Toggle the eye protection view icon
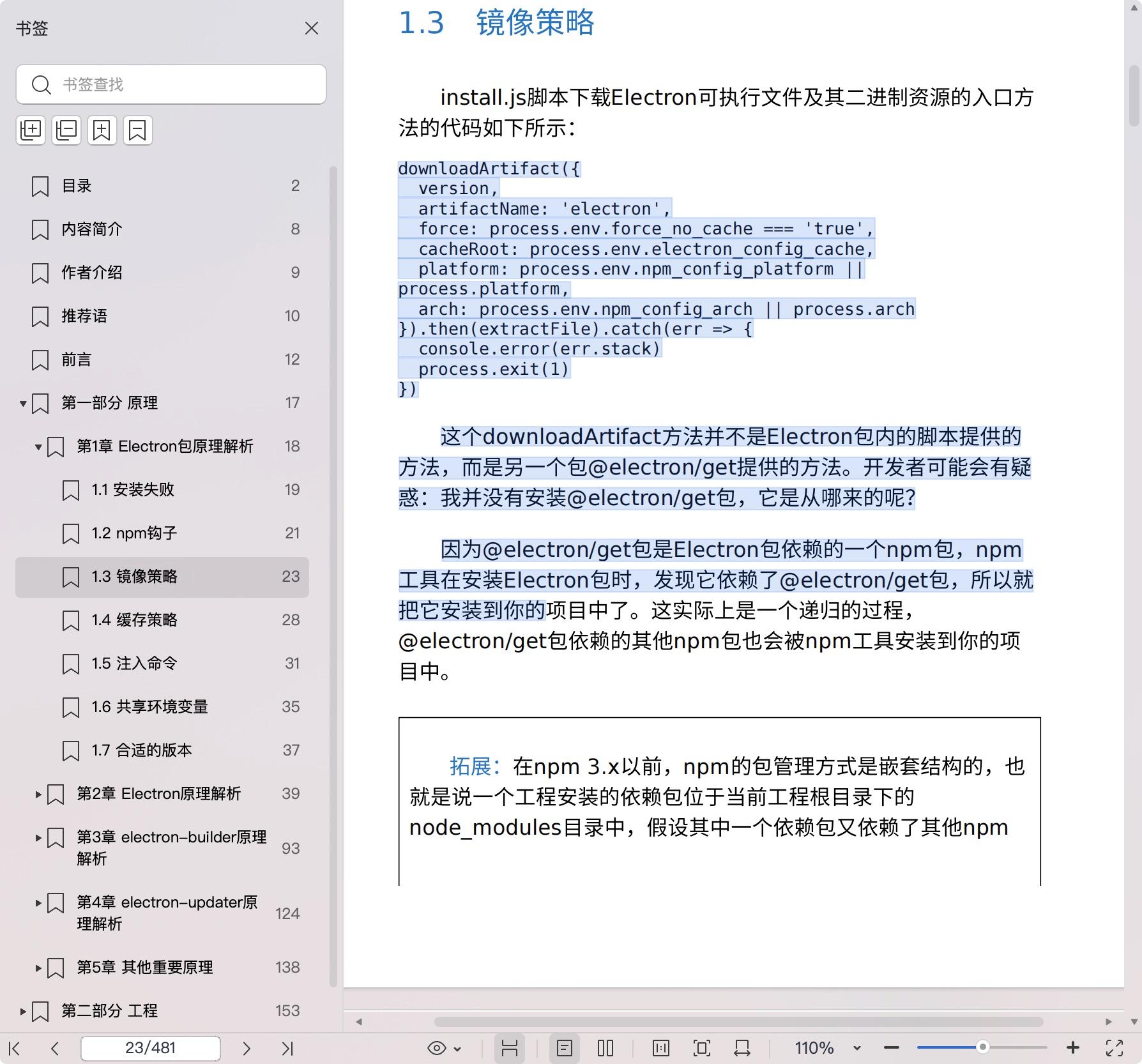Screen dimensions: 1142x1064 click(x=437, y=1048)
